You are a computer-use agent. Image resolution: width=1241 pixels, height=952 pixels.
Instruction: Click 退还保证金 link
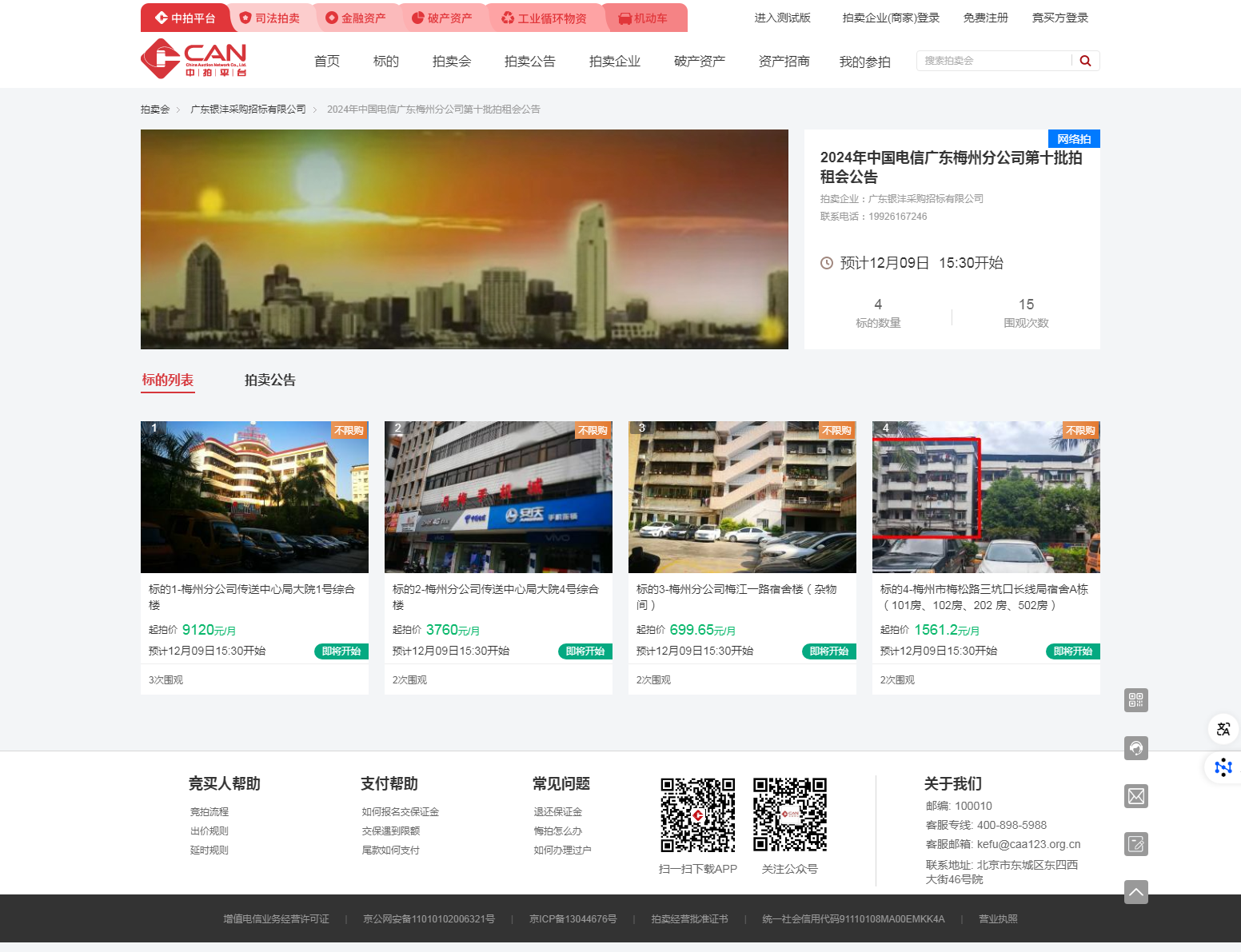coord(558,812)
